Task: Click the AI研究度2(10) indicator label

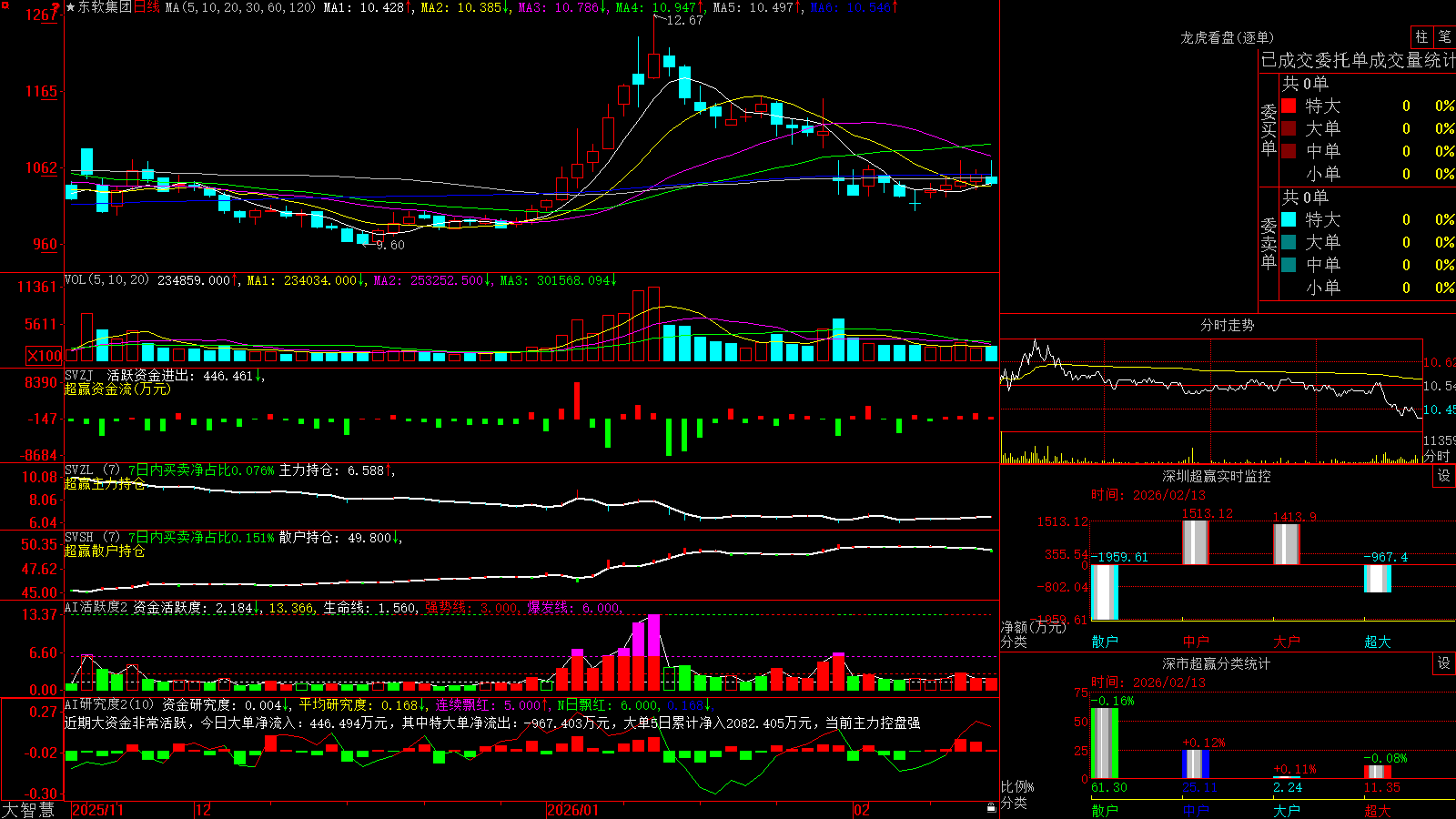Action: pos(109,704)
